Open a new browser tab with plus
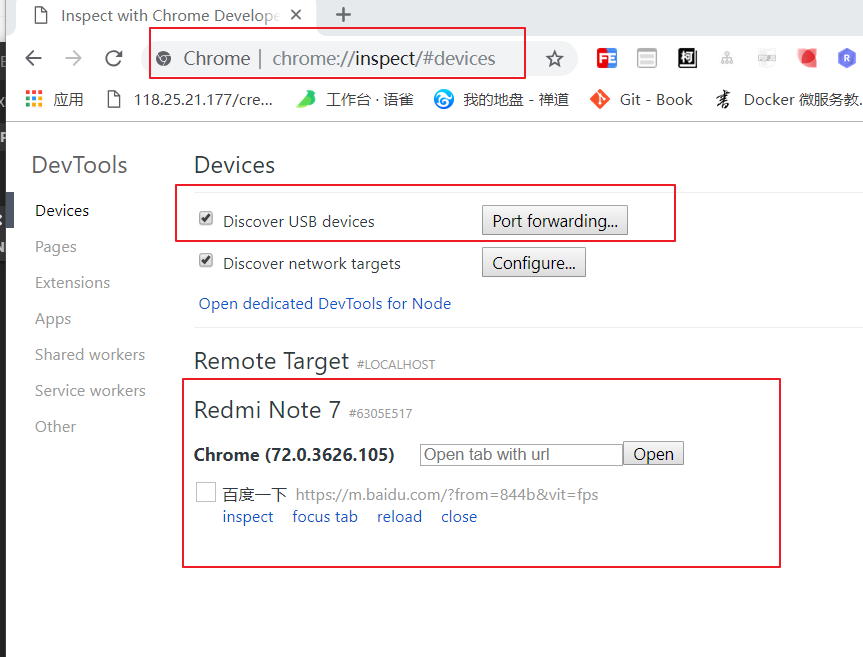 pos(343,15)
